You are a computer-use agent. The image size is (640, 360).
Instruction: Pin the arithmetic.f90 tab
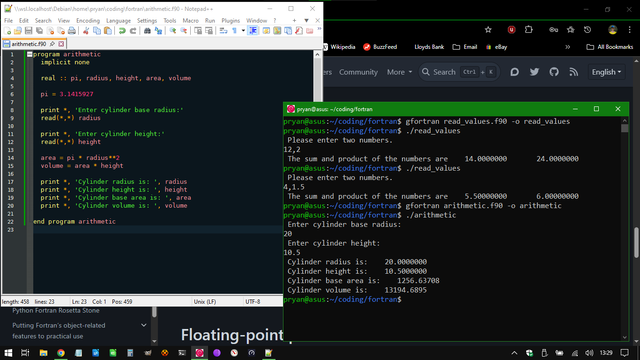[x=52, y=44]
